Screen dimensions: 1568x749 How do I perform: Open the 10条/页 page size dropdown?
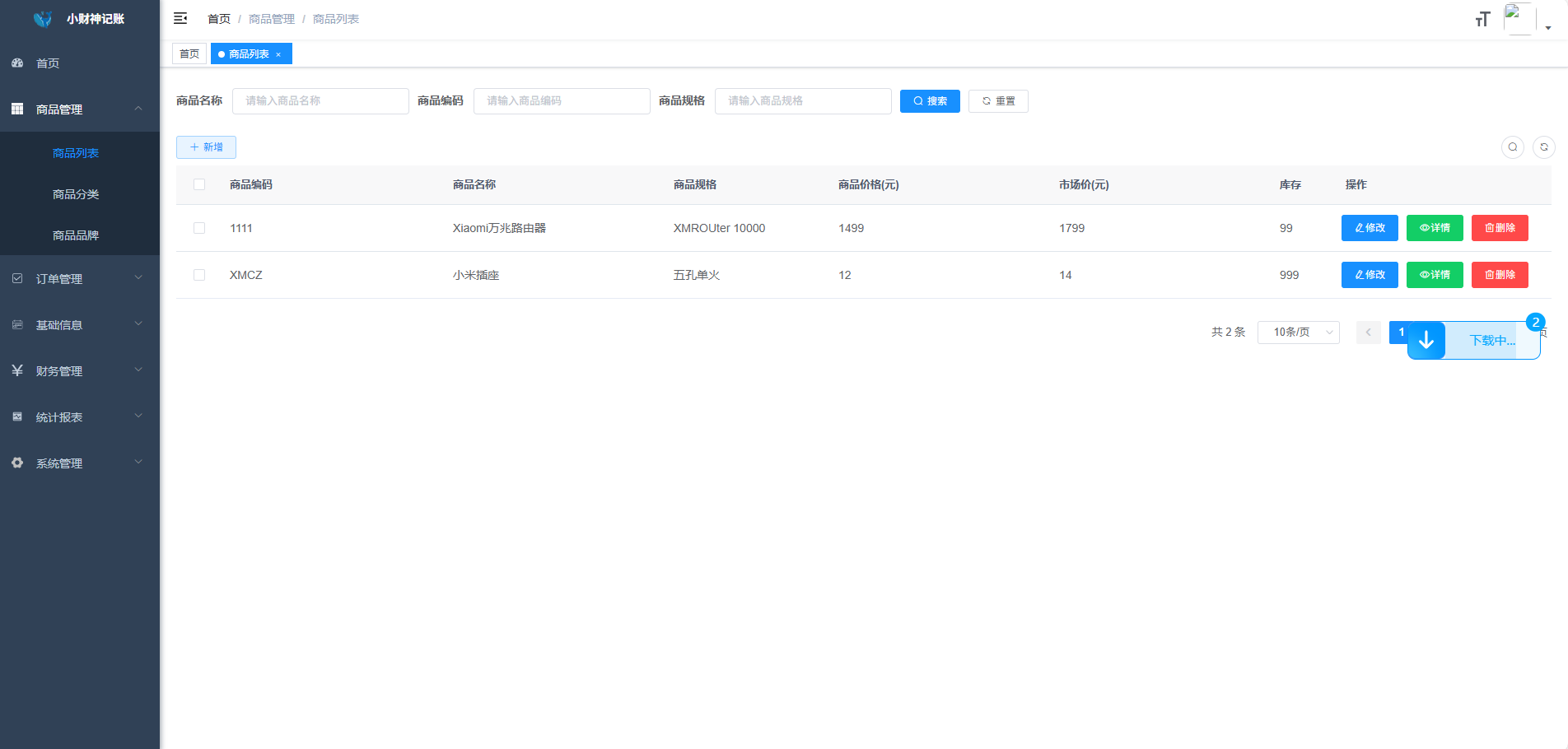click(1298, 332)
